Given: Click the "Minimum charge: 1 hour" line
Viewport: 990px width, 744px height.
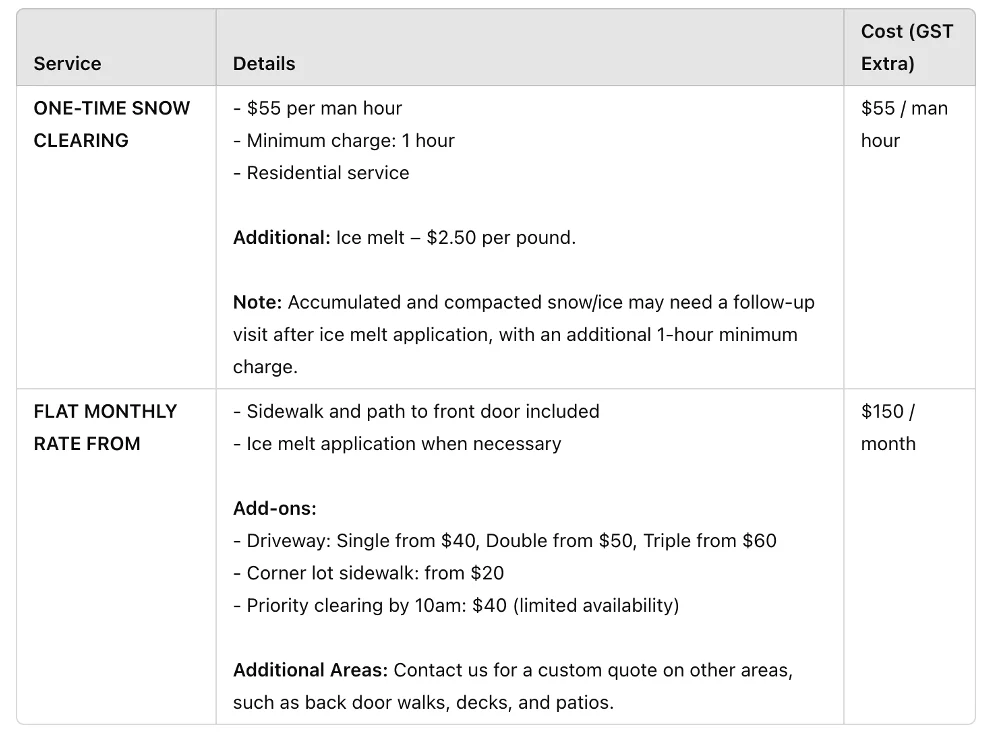Looking at the screenshot, I should pos(343,140).
